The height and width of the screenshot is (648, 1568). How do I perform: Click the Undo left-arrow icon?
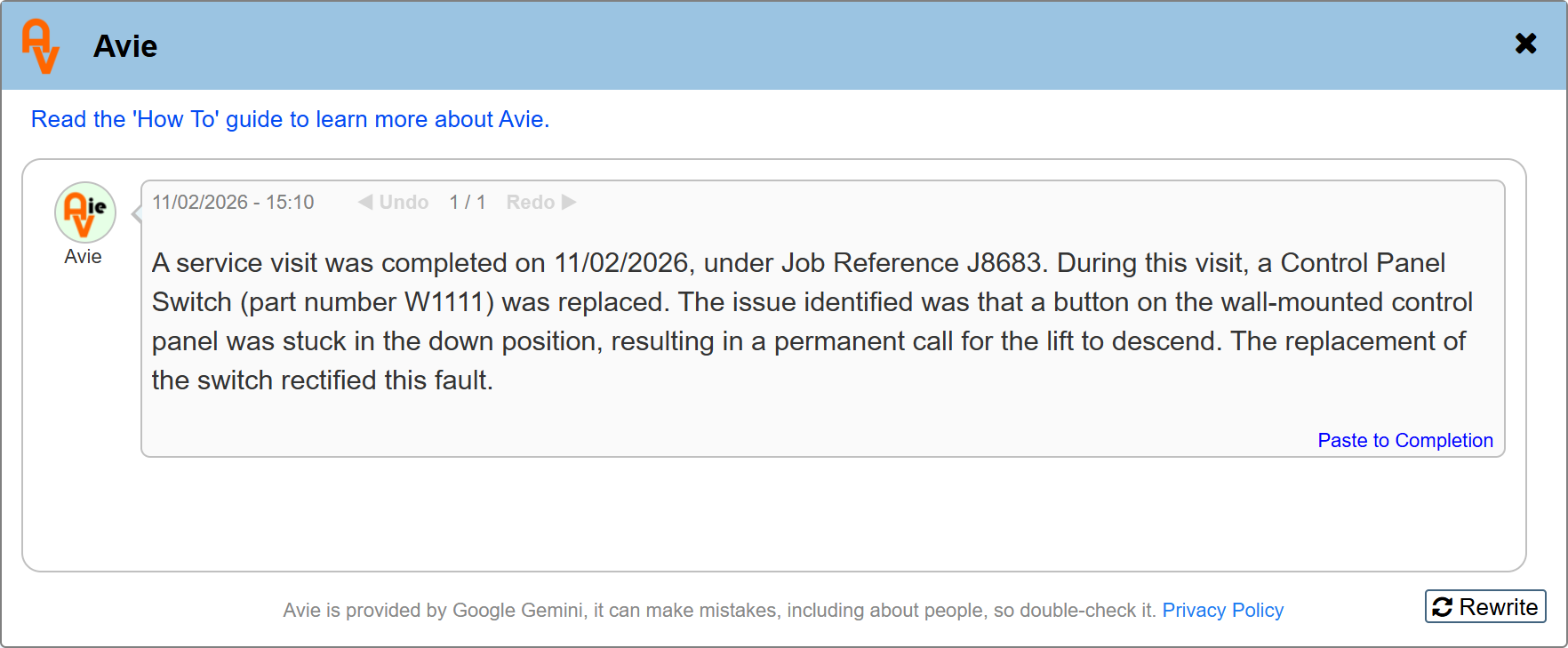365,203
